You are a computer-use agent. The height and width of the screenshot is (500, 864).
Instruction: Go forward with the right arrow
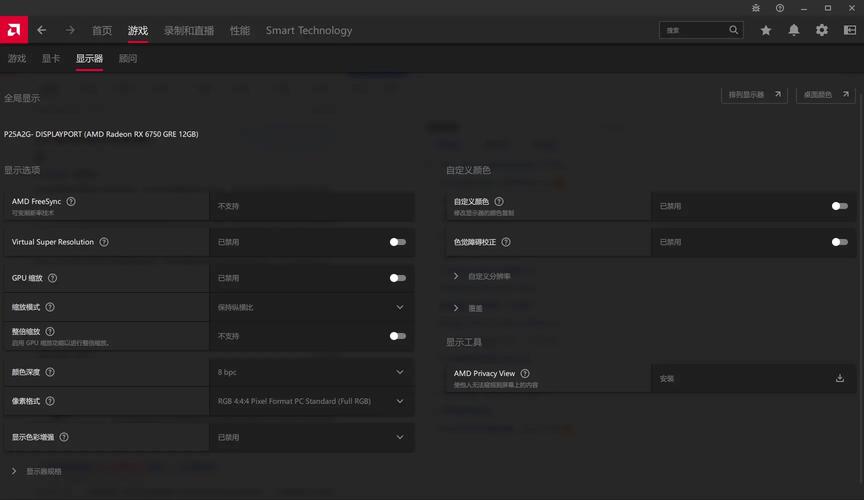70,30
